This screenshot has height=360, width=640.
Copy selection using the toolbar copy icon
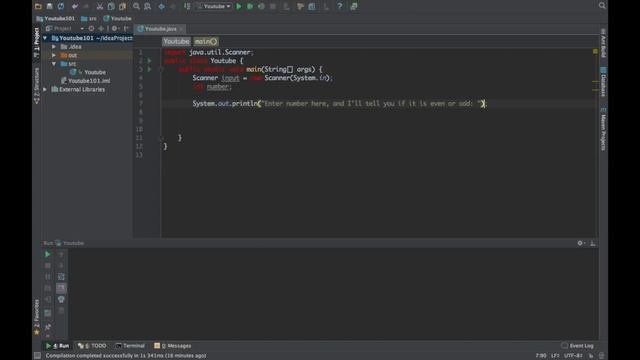coord(111,6)
